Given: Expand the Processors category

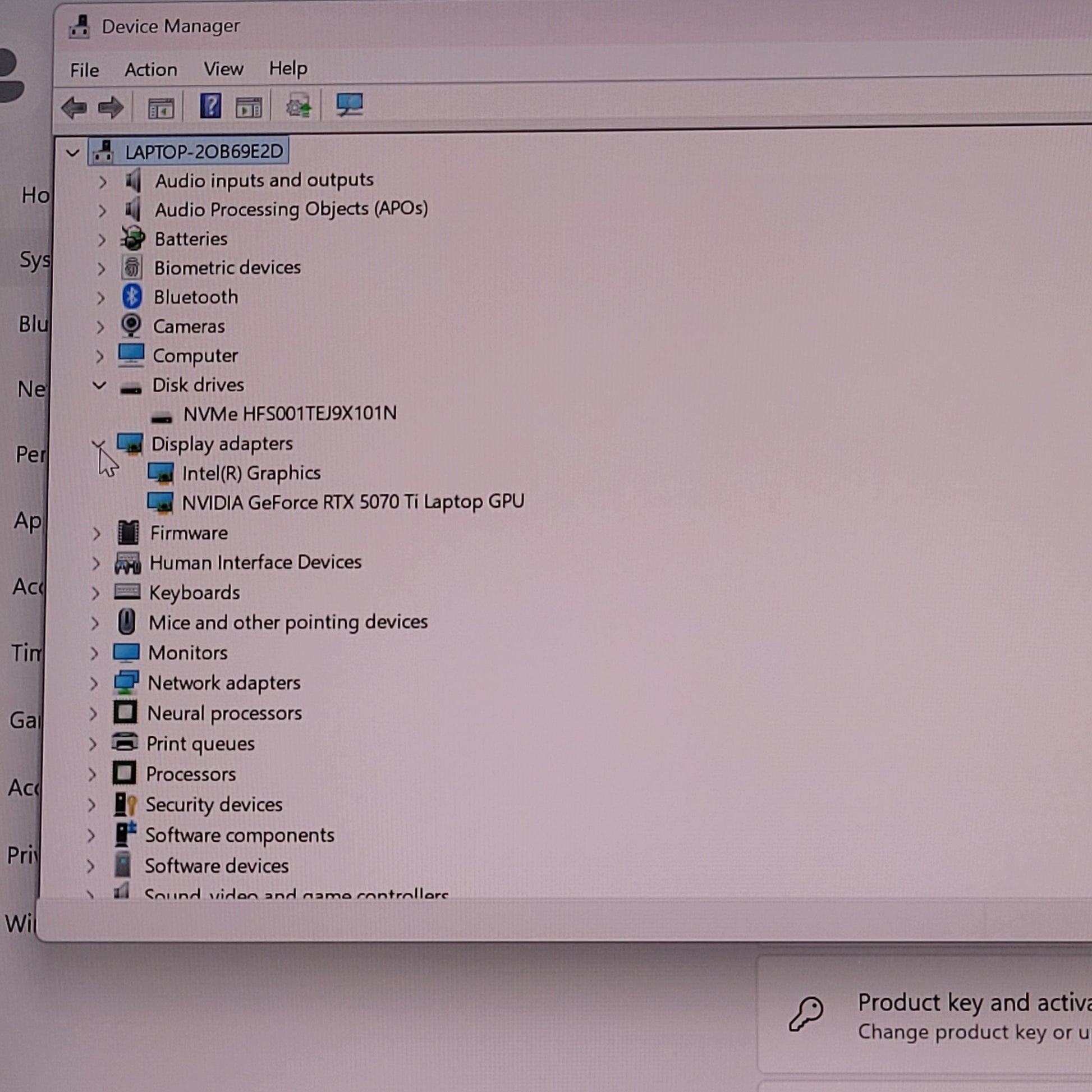Looking at the screenshot, I should coord(92,774).
